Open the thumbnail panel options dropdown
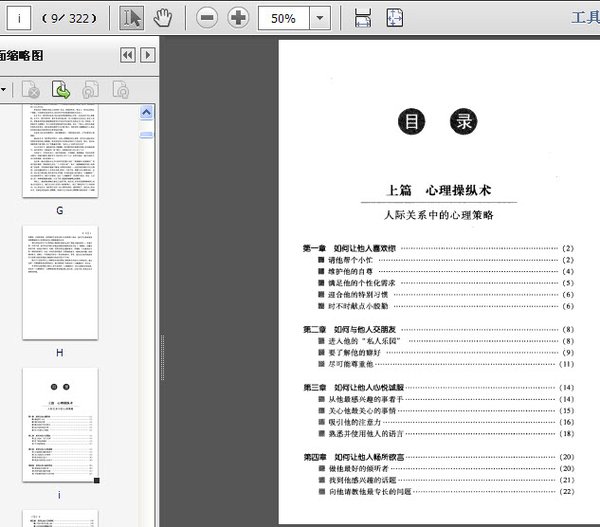 point(5,89)
